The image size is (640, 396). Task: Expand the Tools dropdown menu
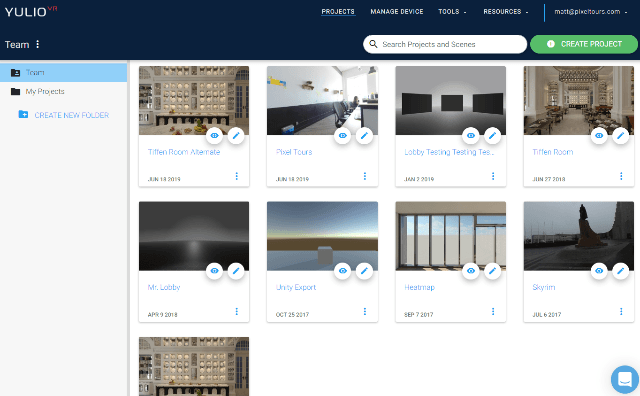click(x=452, y=11)
